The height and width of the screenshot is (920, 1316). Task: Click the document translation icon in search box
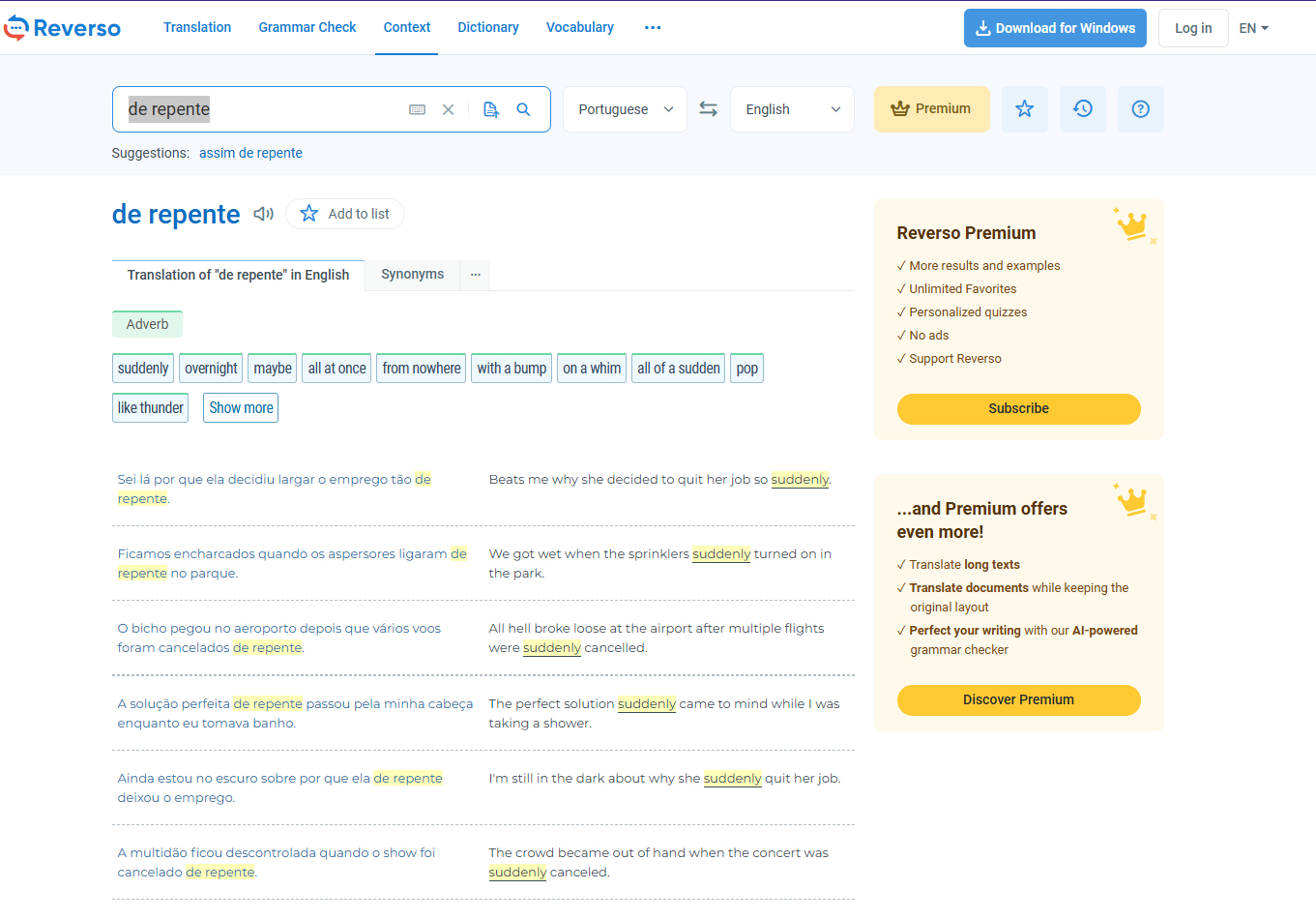(491, 109)
